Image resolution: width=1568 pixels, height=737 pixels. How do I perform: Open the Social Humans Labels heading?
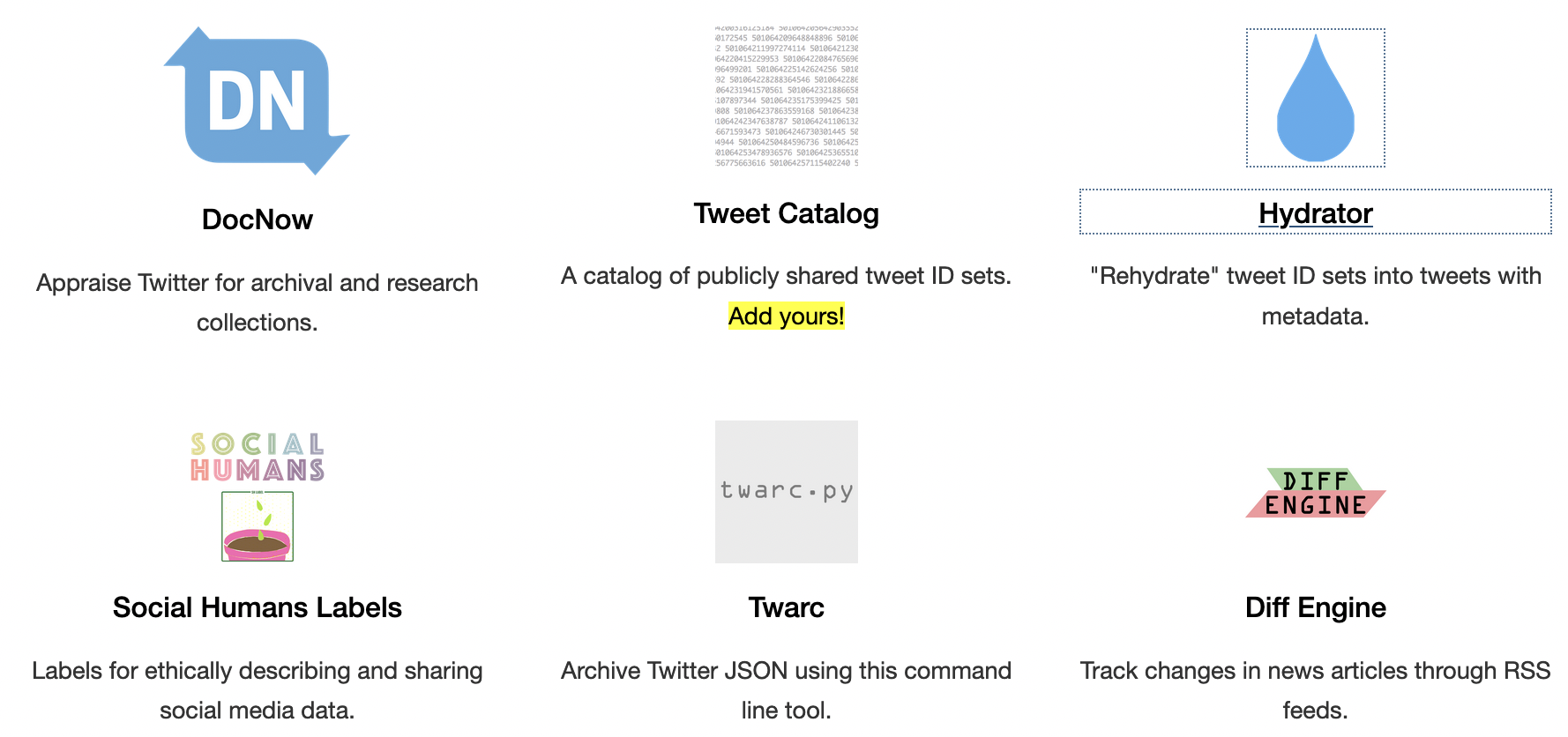tap(257, 607)
